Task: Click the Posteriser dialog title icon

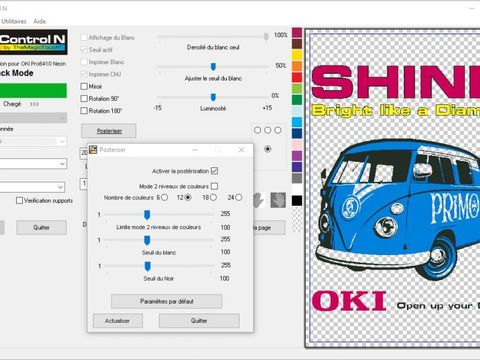Action: pyautogui.click(x=93, y=150)
